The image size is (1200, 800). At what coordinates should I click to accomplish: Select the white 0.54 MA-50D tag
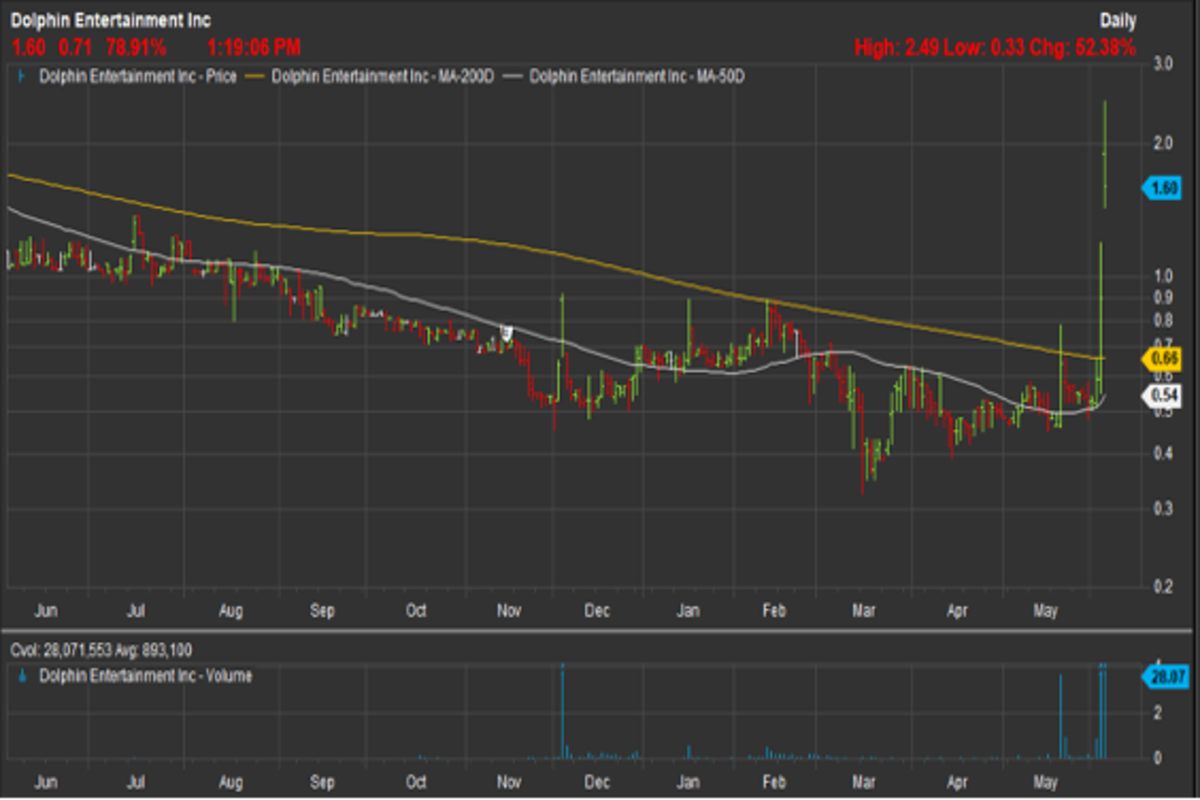[1165, 397]
